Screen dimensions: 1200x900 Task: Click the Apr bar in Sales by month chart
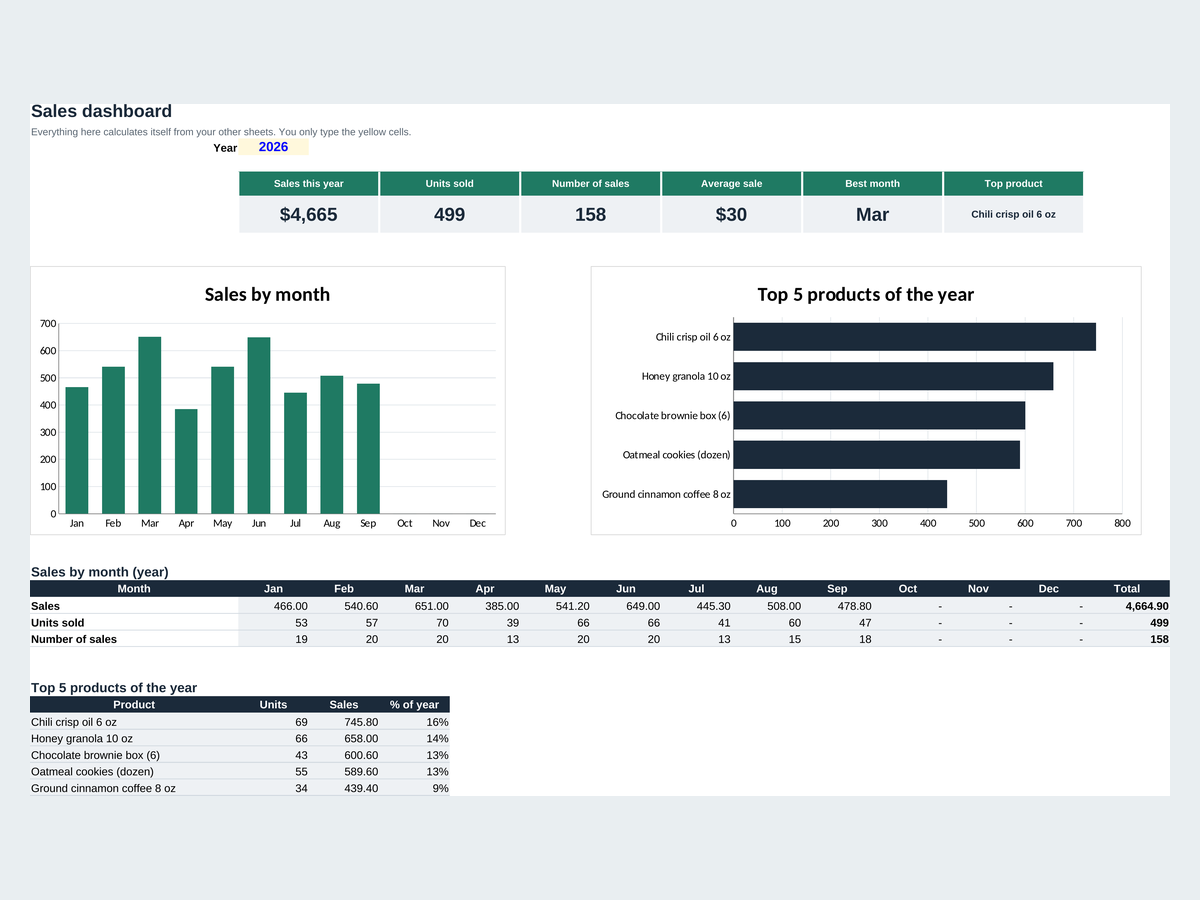coord(186,461)
